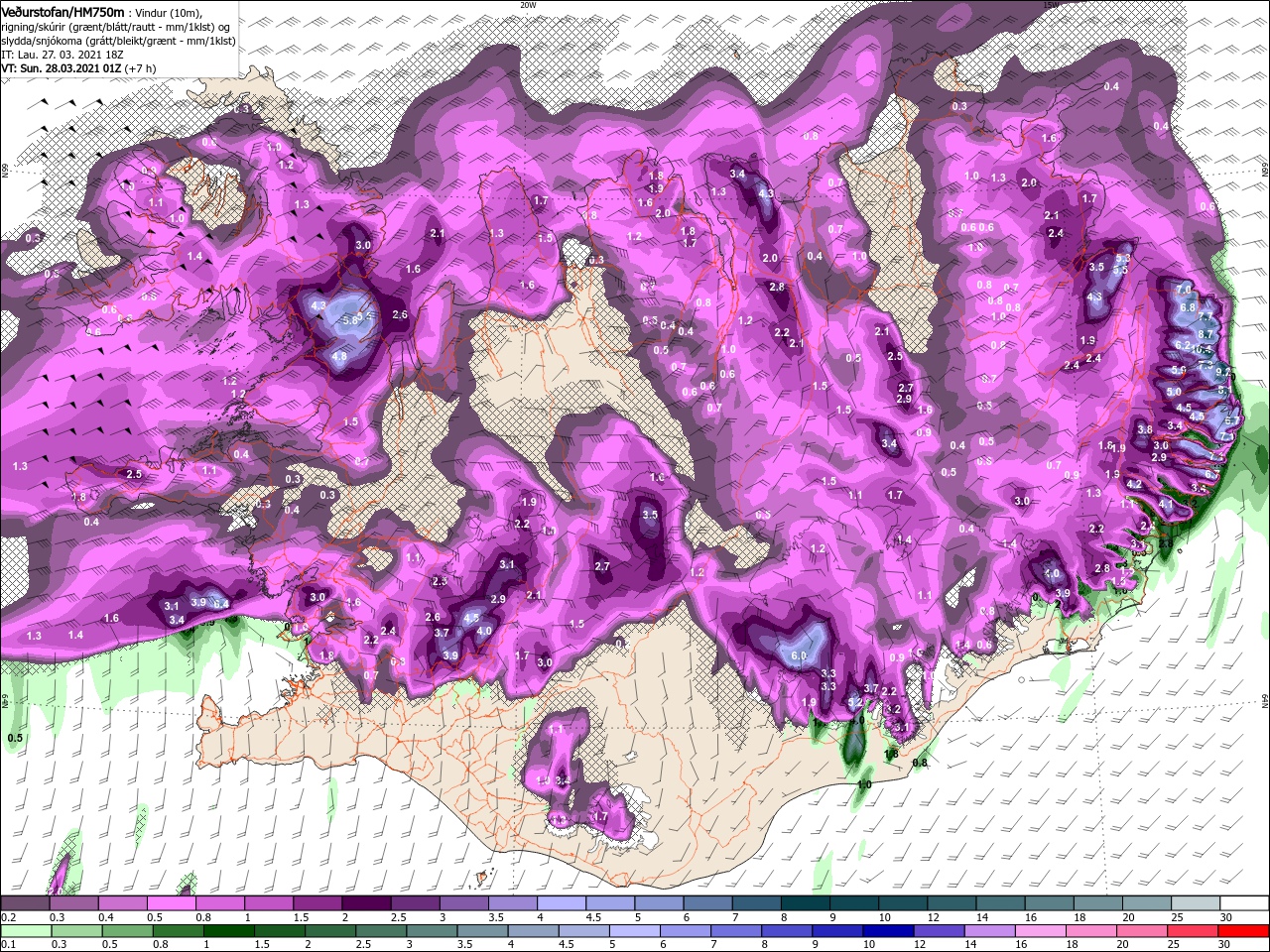Click the palest green swatch starting at 0.1, lower legend

(25, 931)
